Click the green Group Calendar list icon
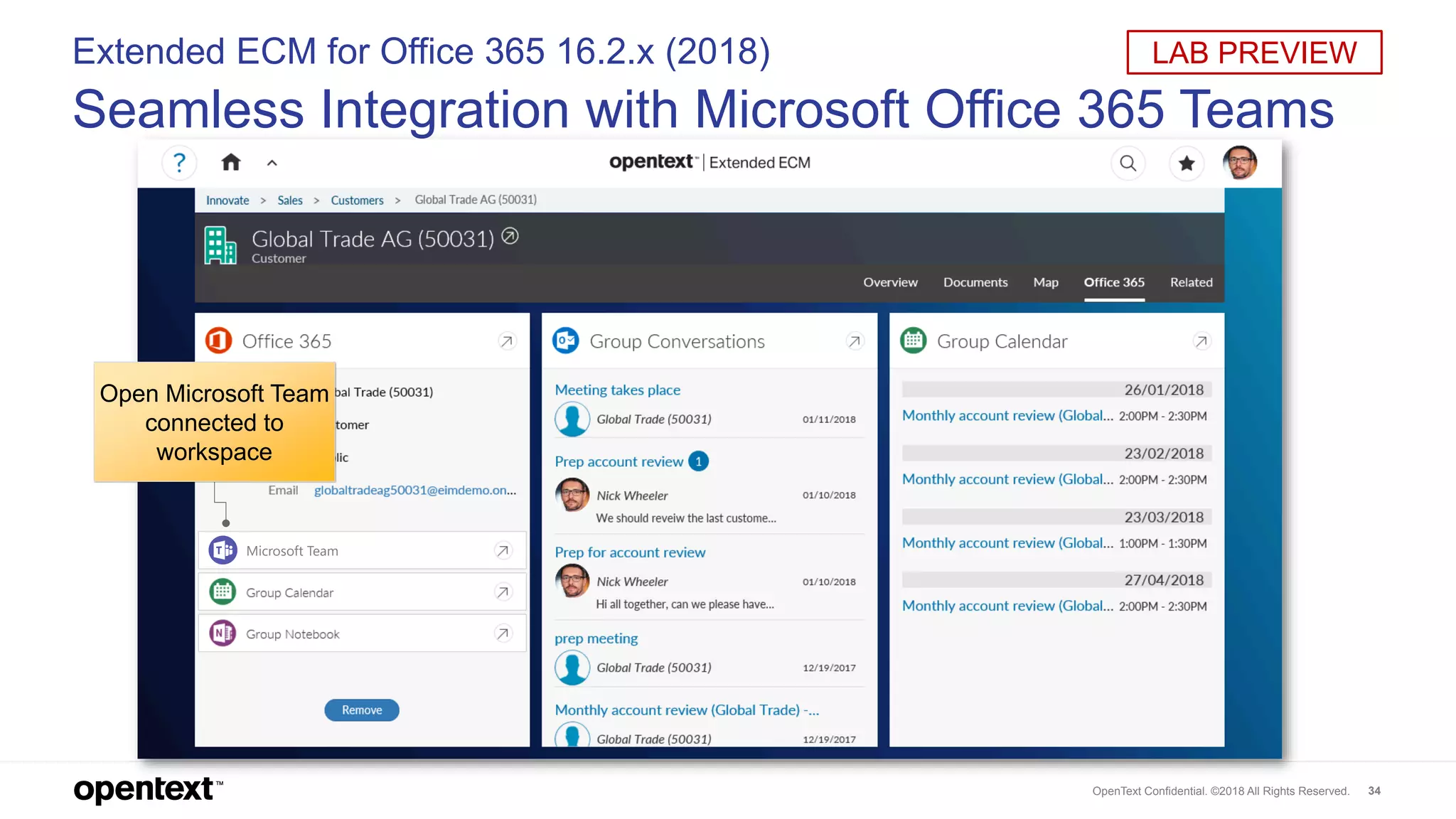 [223, 591]
